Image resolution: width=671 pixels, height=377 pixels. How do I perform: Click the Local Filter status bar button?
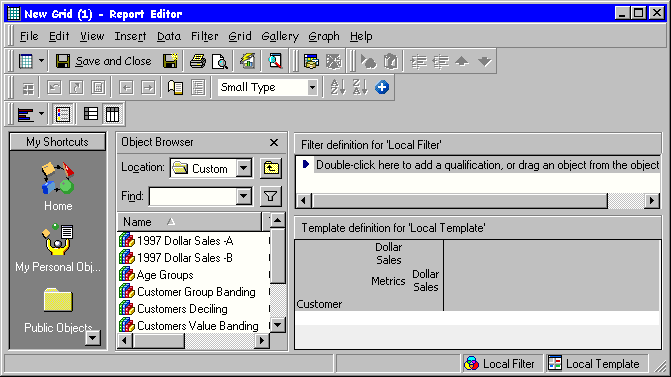(502, 364)
